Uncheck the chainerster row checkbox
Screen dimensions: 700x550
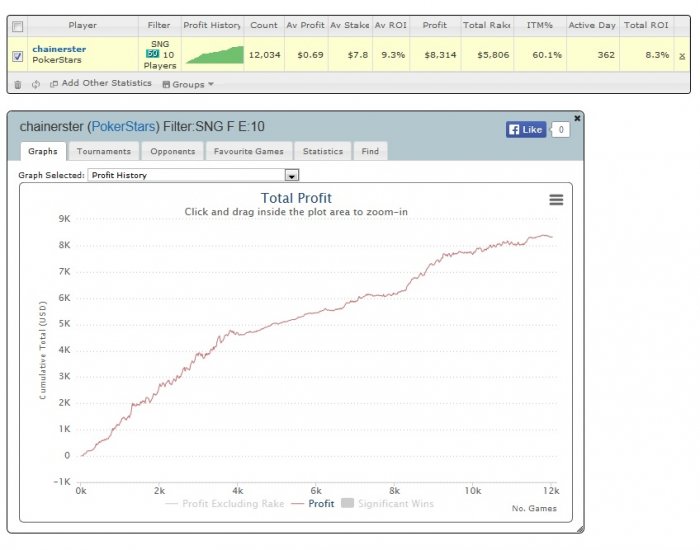pyautogui.click(x=17, y=56)
